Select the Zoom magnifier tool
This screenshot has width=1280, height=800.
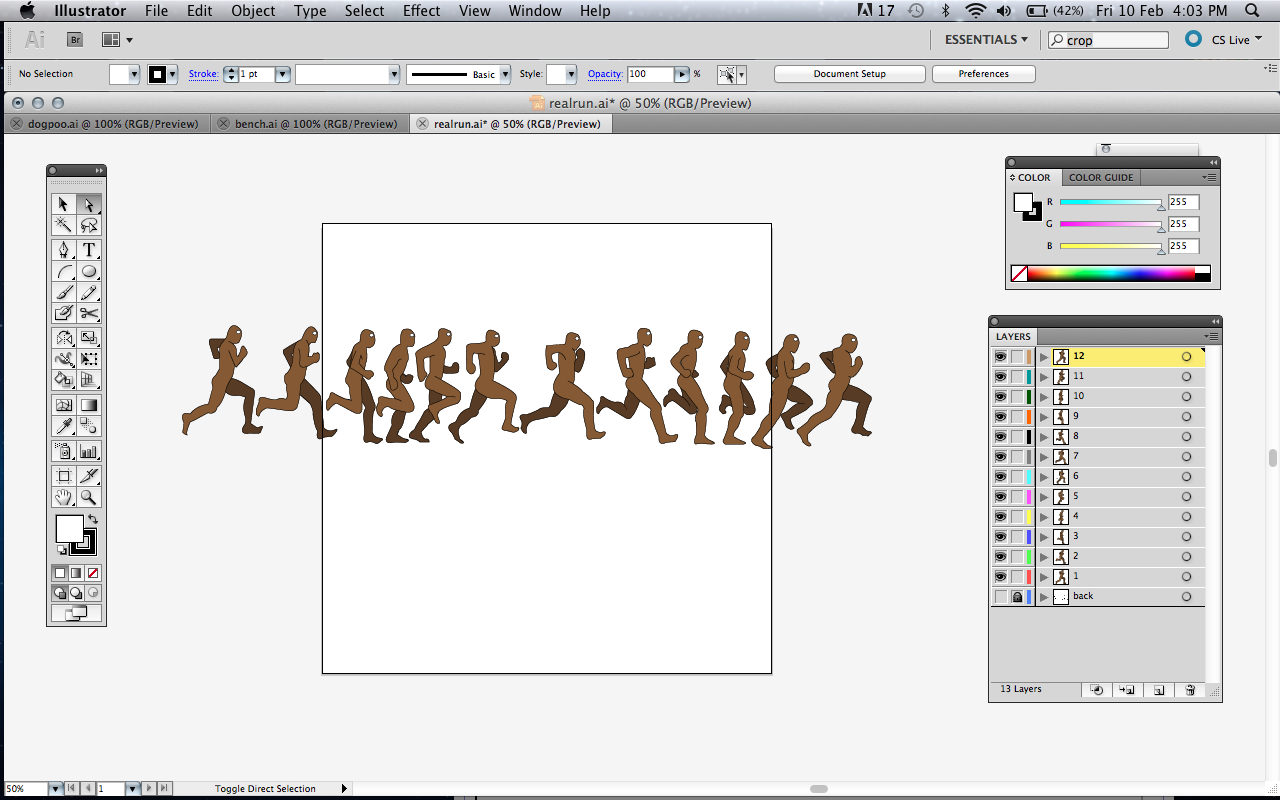point(89,497)
